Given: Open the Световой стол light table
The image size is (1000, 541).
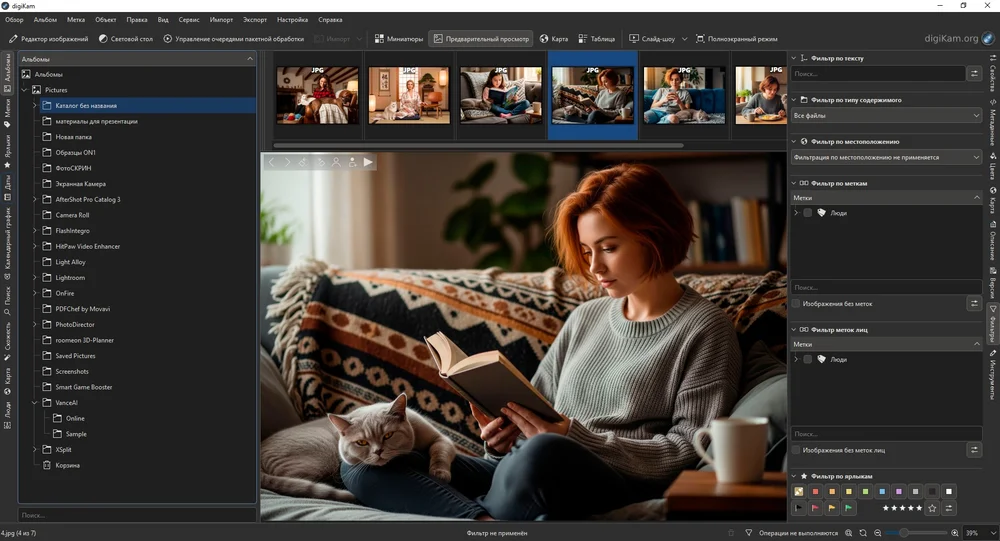Looking at the screenshot, I should 124,39.
